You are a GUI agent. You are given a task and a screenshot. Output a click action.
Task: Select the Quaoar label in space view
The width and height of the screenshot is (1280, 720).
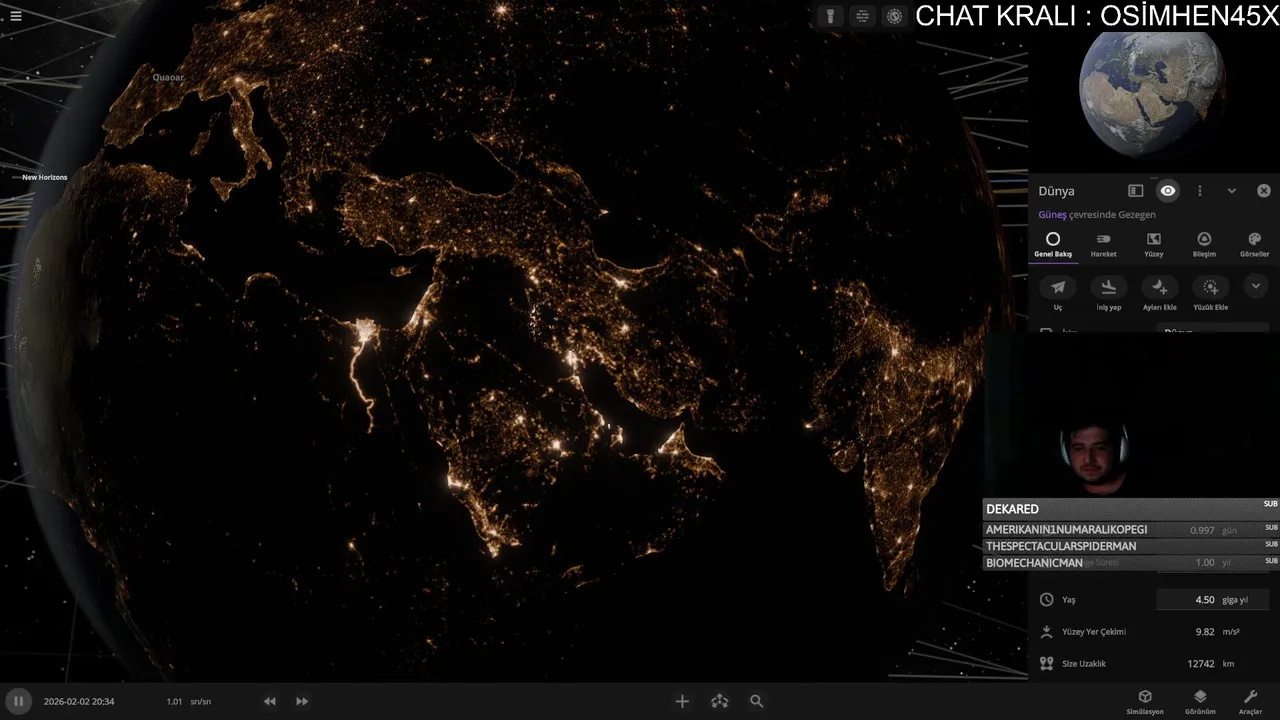click(x=168, y=77)
